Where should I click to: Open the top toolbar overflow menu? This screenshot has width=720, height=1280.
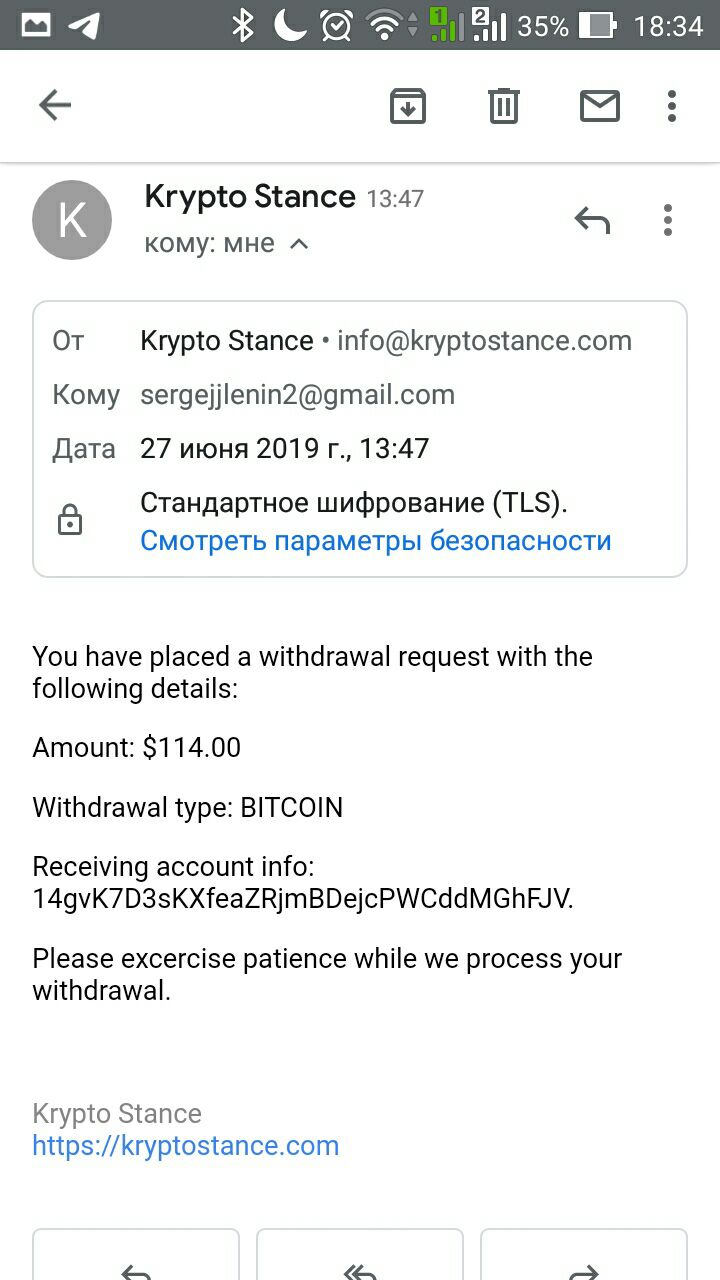click(672, 106)
